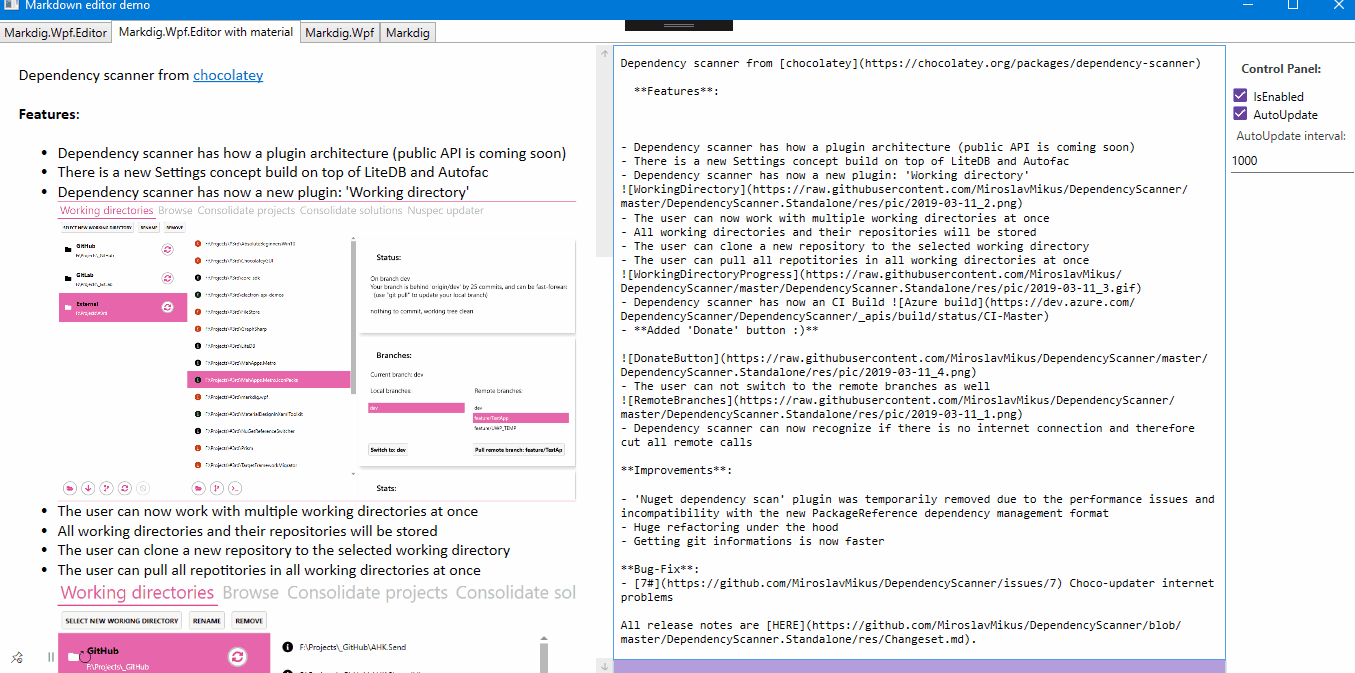1355x673 pixels.
Task: Click the editor scroll-up arrow
Action: [603, 55]
